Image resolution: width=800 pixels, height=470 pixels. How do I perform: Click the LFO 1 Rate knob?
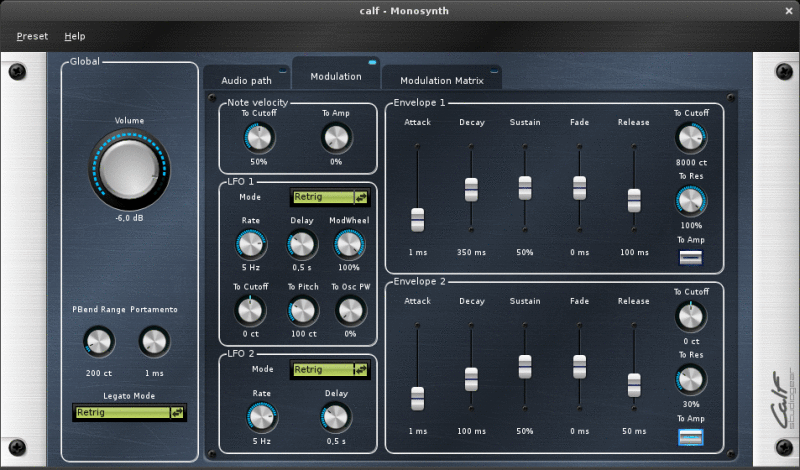pyautogui.click(x=251, y=245)
